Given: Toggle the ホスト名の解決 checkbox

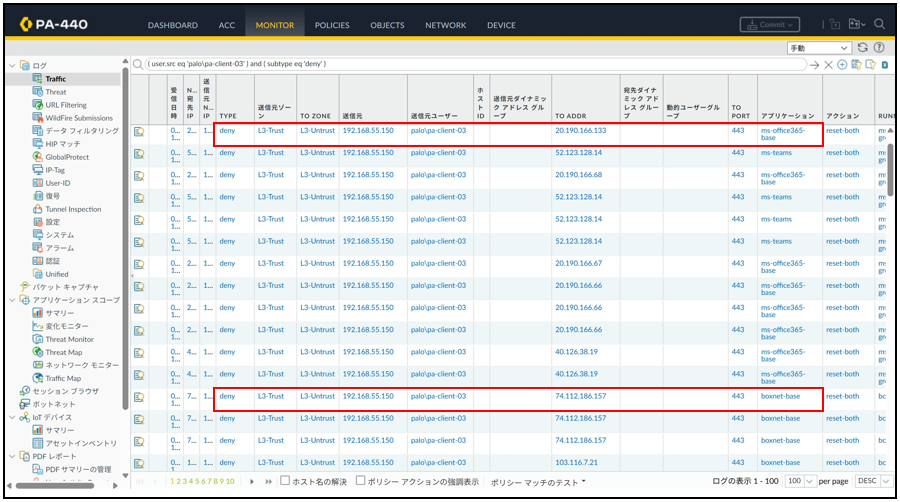Looking at the screenshot, I should click(285, 481).
